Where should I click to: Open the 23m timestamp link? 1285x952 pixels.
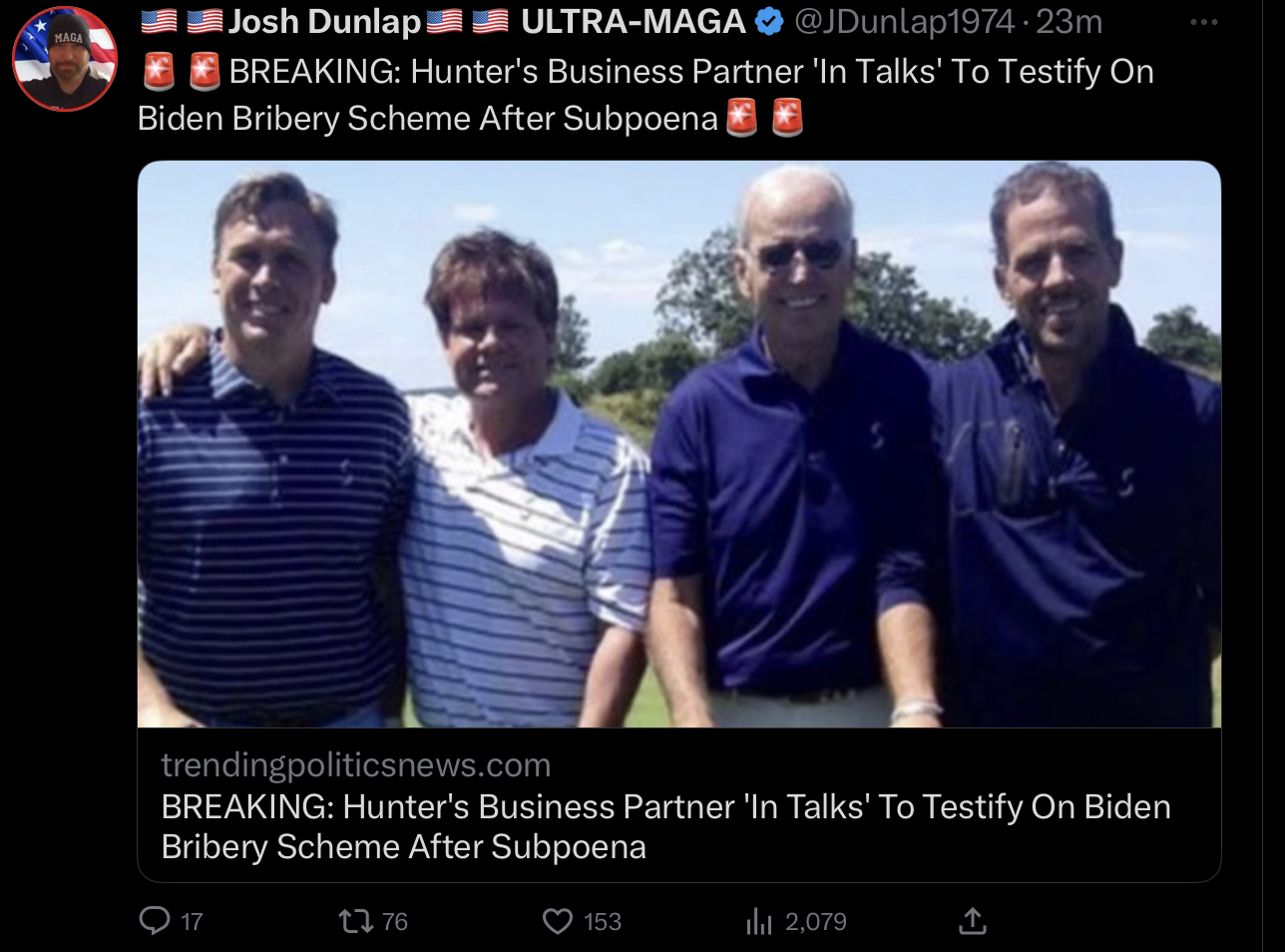coord(1070,22)
